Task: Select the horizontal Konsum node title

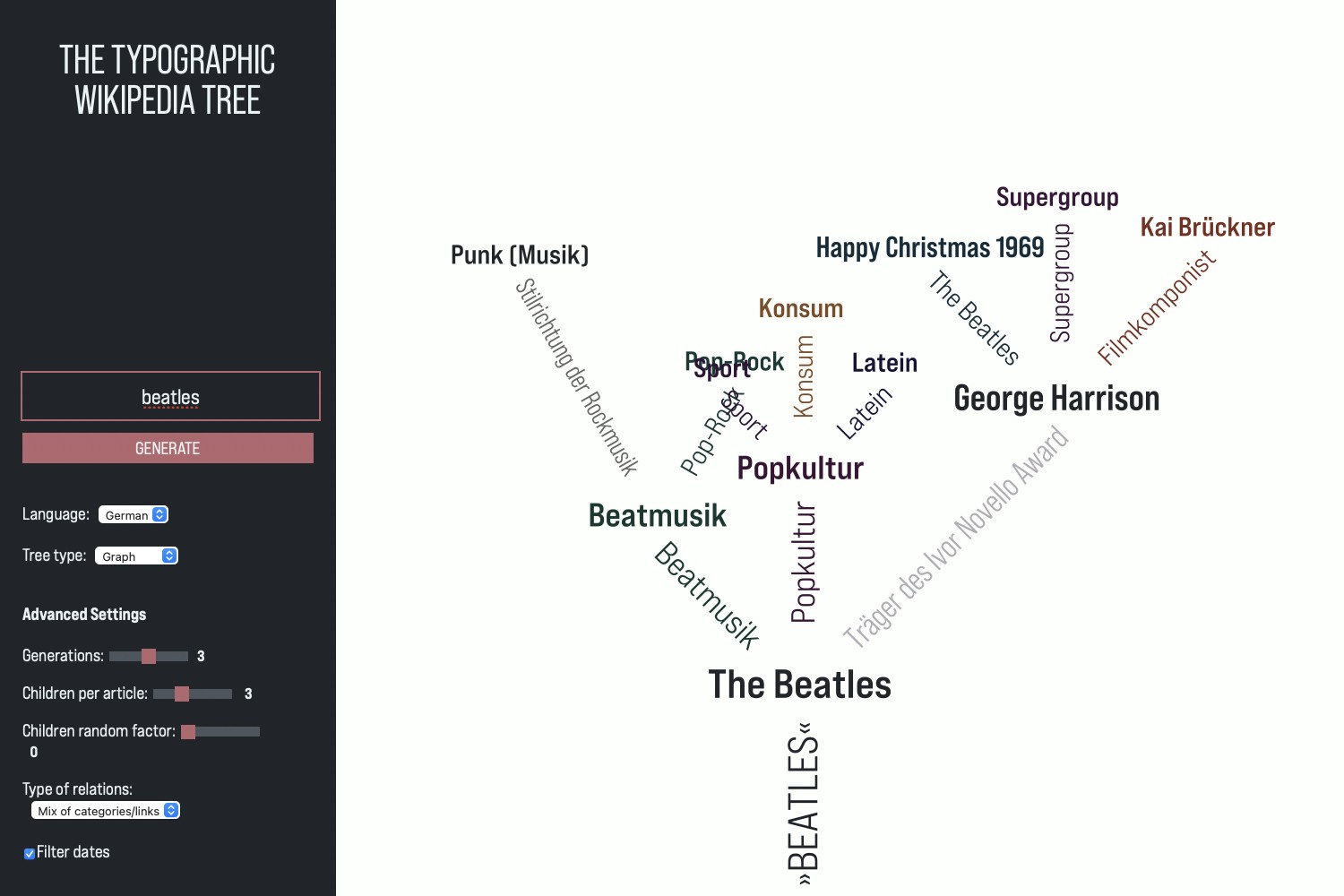Action: click(800, 309)
